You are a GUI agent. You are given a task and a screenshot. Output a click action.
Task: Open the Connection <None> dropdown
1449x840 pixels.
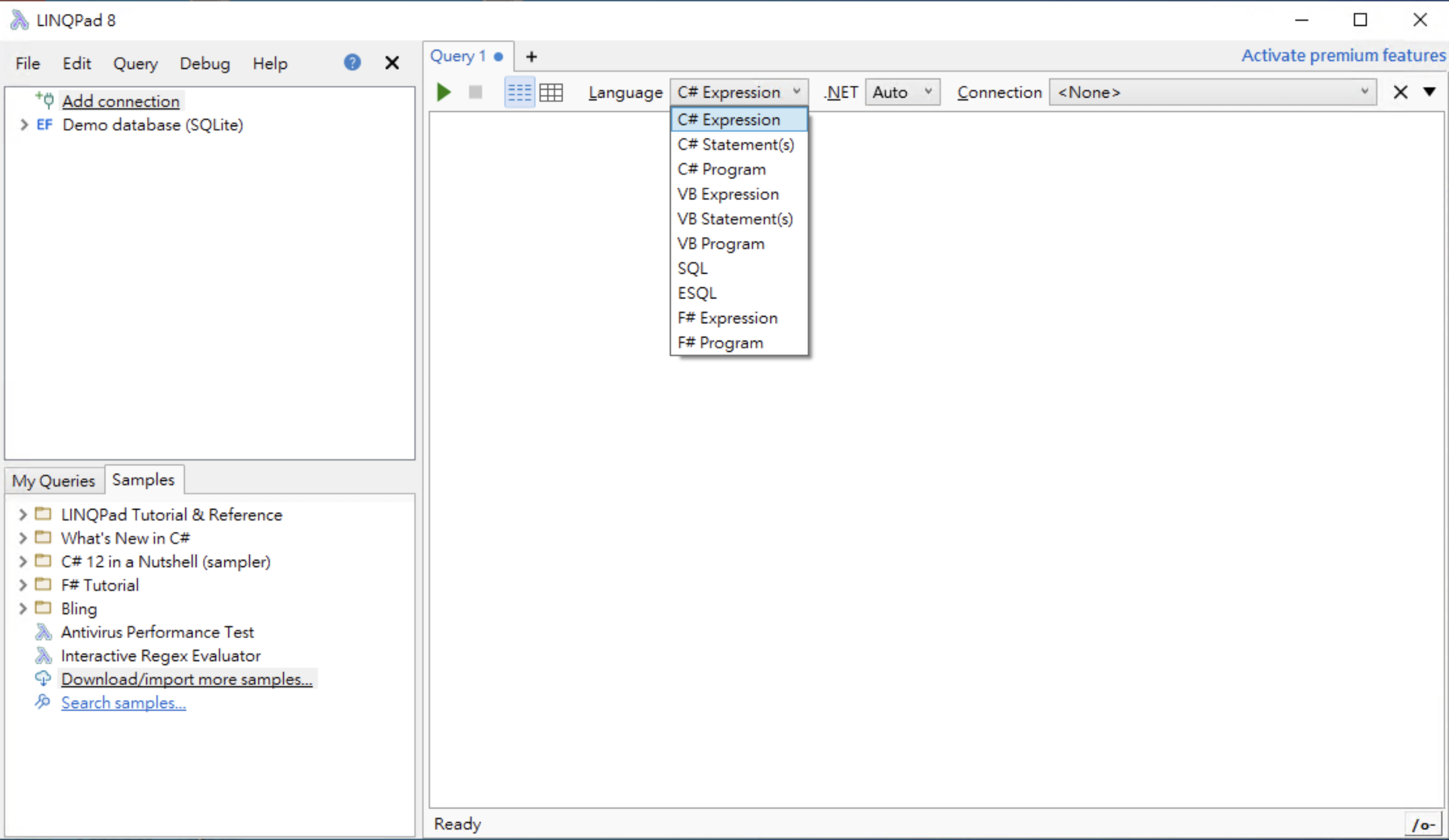click(1212, 92)
